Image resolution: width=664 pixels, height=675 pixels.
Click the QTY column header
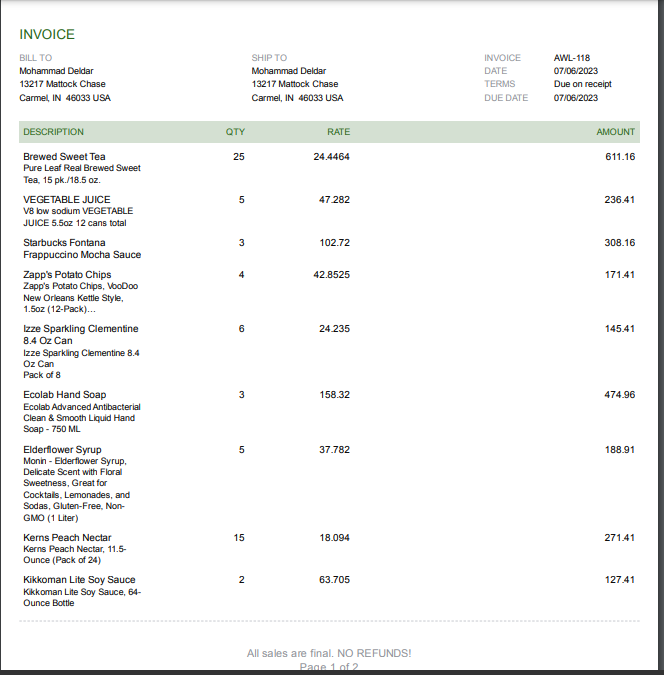[235, 132]
